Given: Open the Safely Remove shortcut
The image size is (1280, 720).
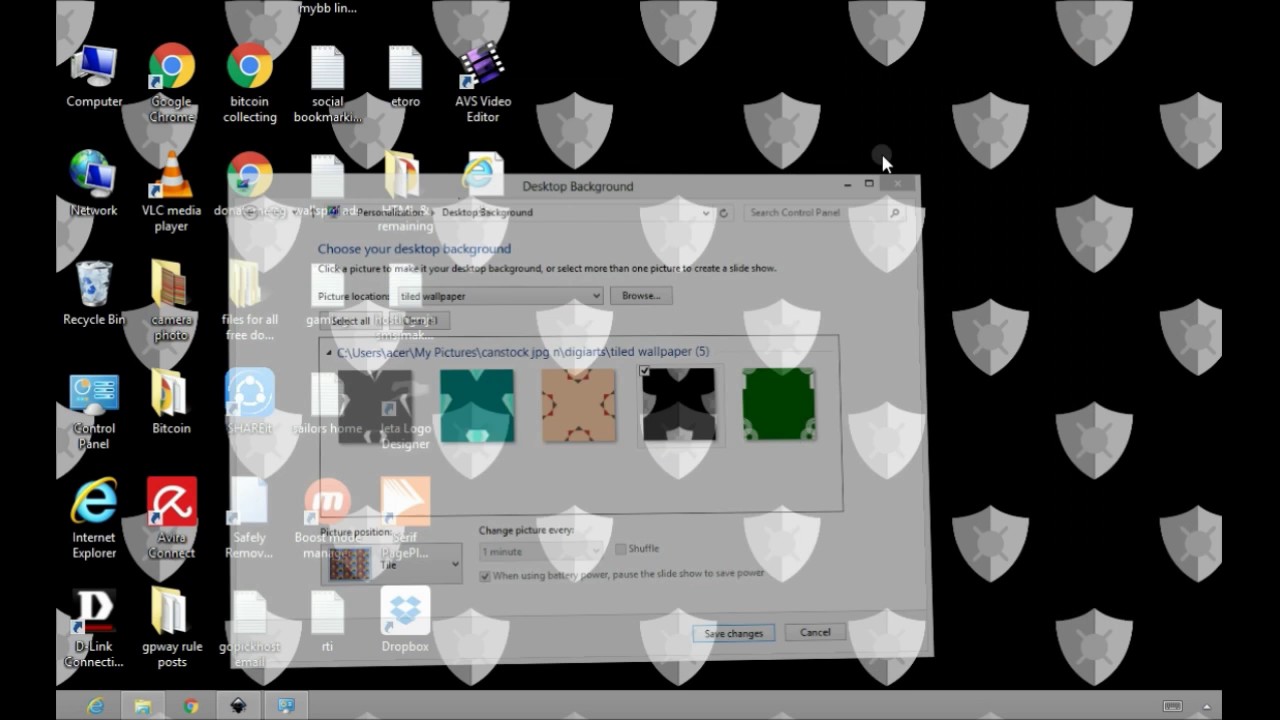Looking at the screenshot, I should point(250,518).
